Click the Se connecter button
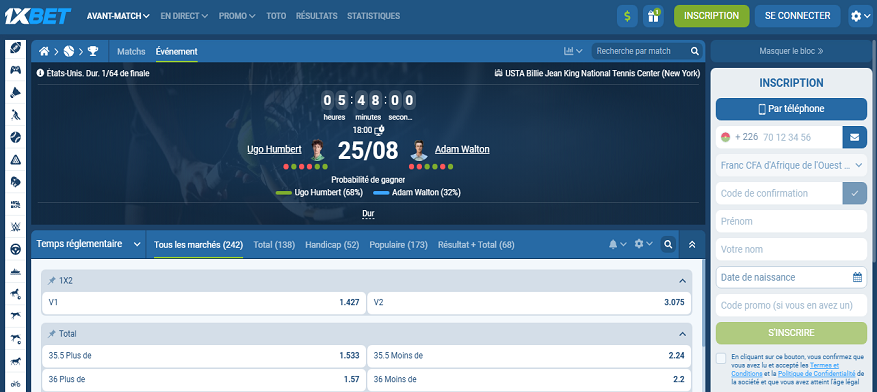The width and height of the screenshot is (877, 392). click(x=798, y=16)
